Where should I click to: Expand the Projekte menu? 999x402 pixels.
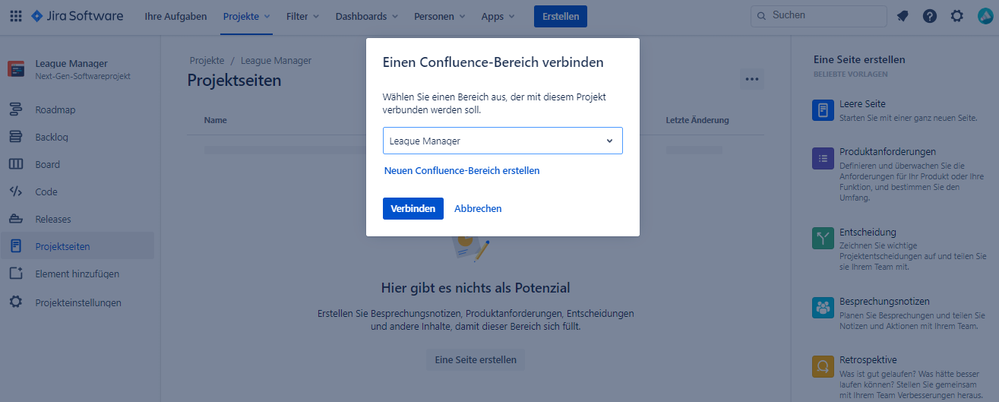pyautogui.click(x=247, y=17)
